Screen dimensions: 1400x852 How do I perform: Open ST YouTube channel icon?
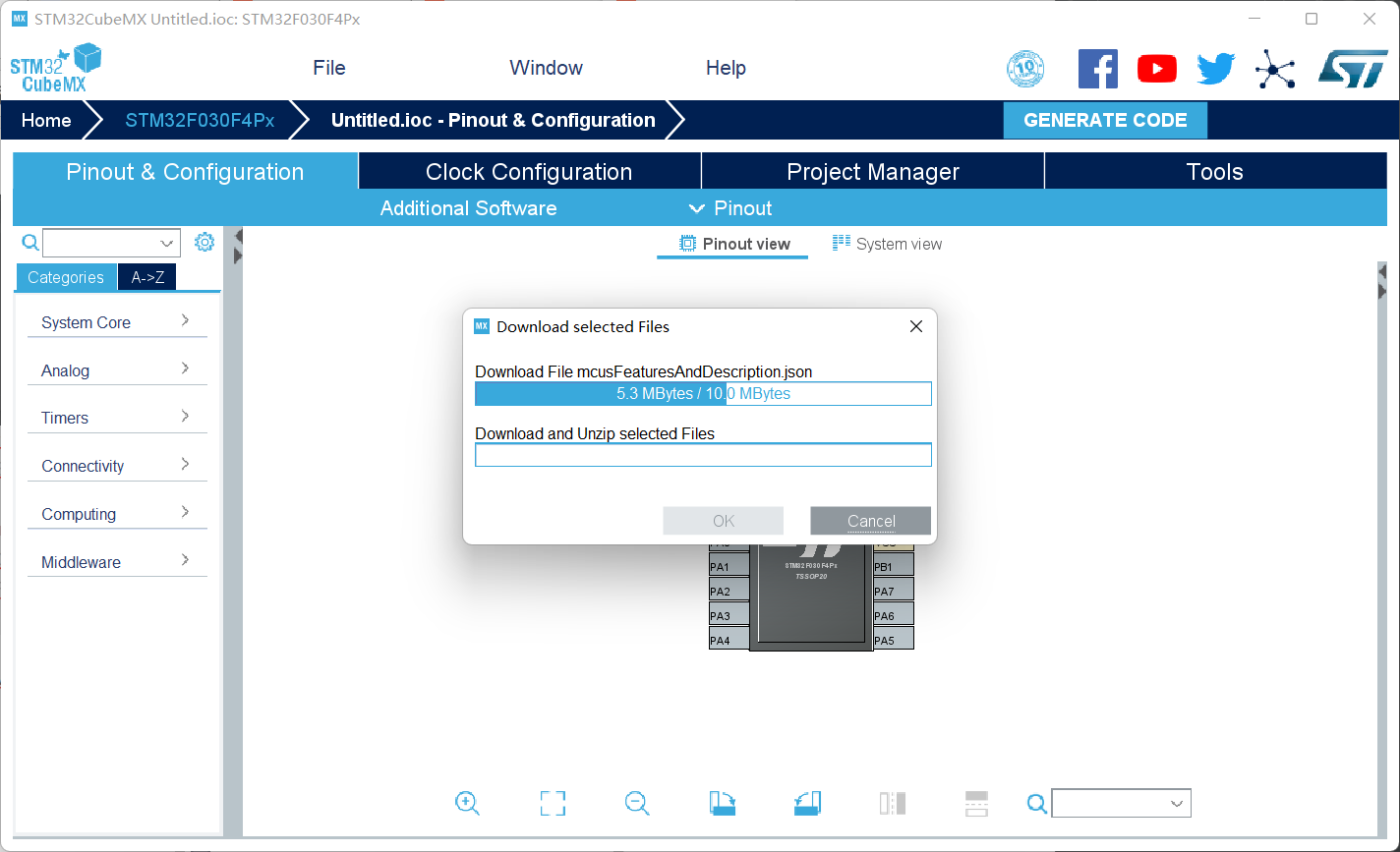pos(1157,68)
